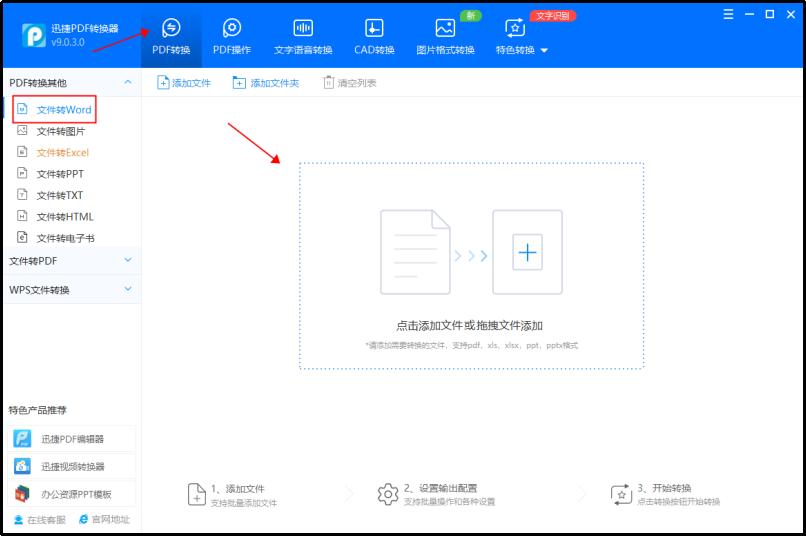Click the 图片格式转换 picture icon
This screenshot has height=536, width=806.
445,28
